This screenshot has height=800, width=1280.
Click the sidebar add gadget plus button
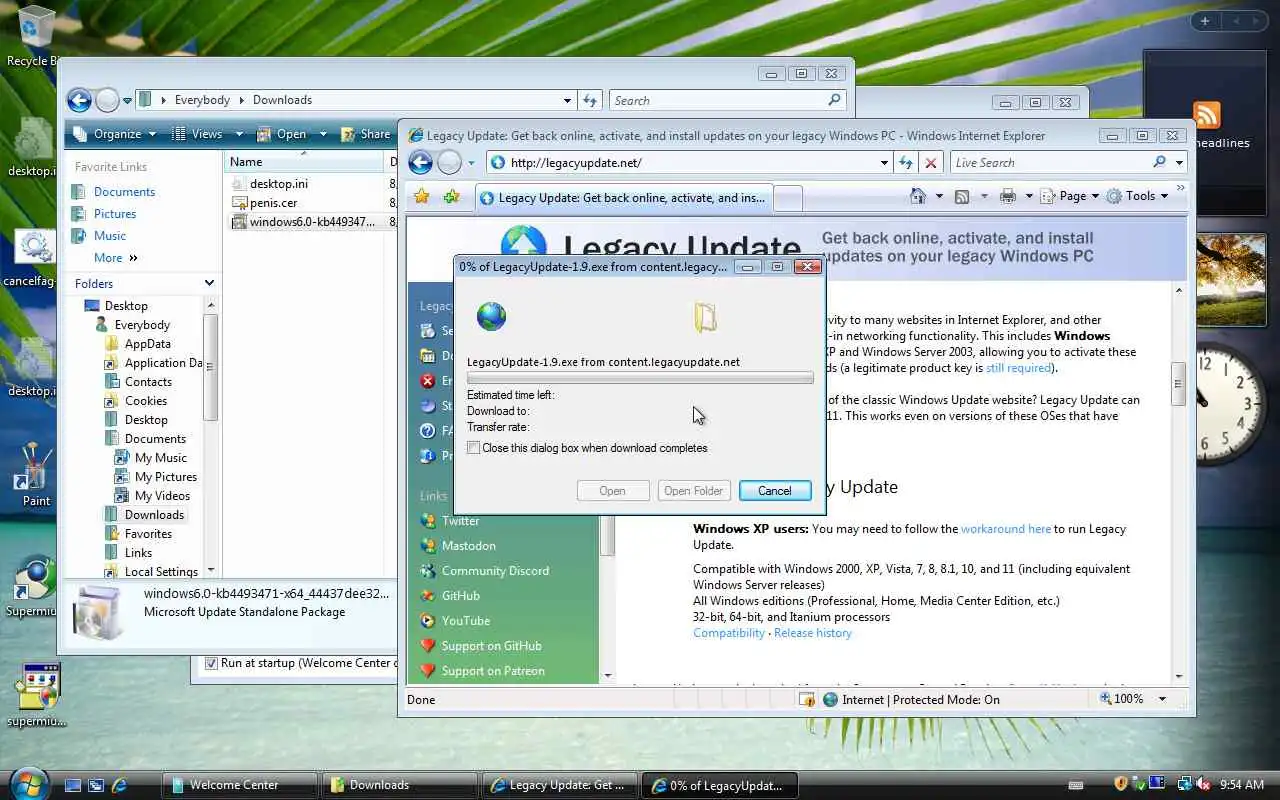(x=1205, y=21)
